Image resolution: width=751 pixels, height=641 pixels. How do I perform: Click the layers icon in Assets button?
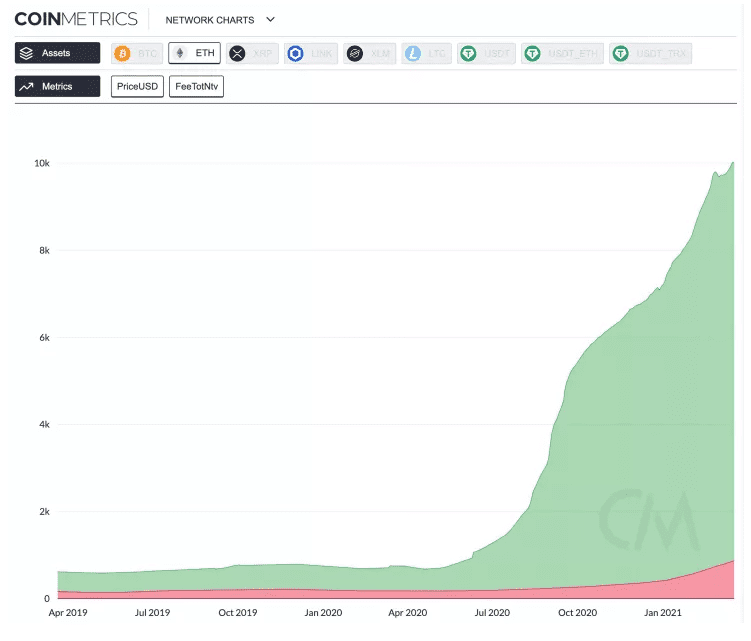pyautogui.click(x=28, y=53)
